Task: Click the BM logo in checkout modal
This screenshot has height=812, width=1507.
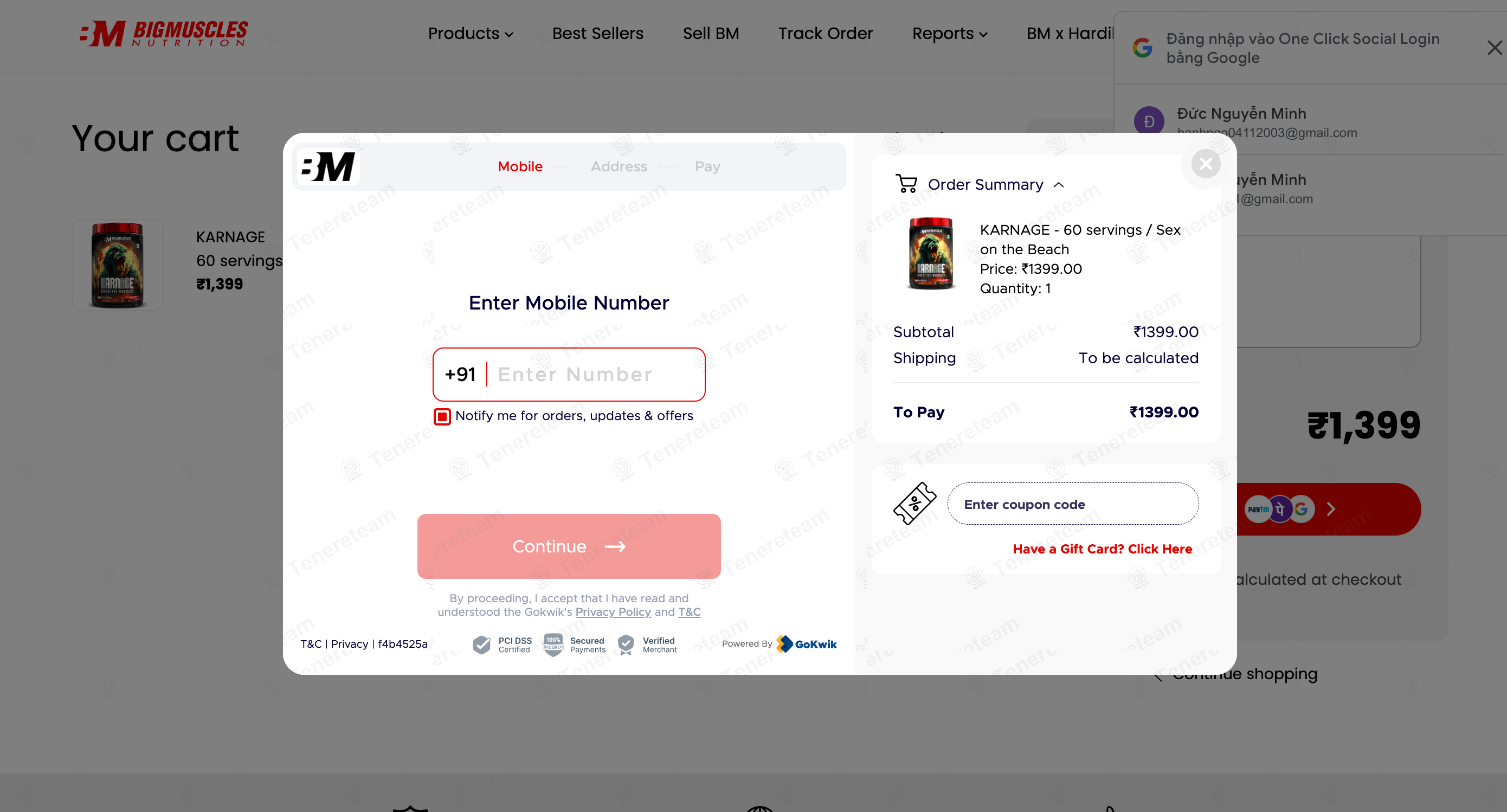Action: point(328,167)
